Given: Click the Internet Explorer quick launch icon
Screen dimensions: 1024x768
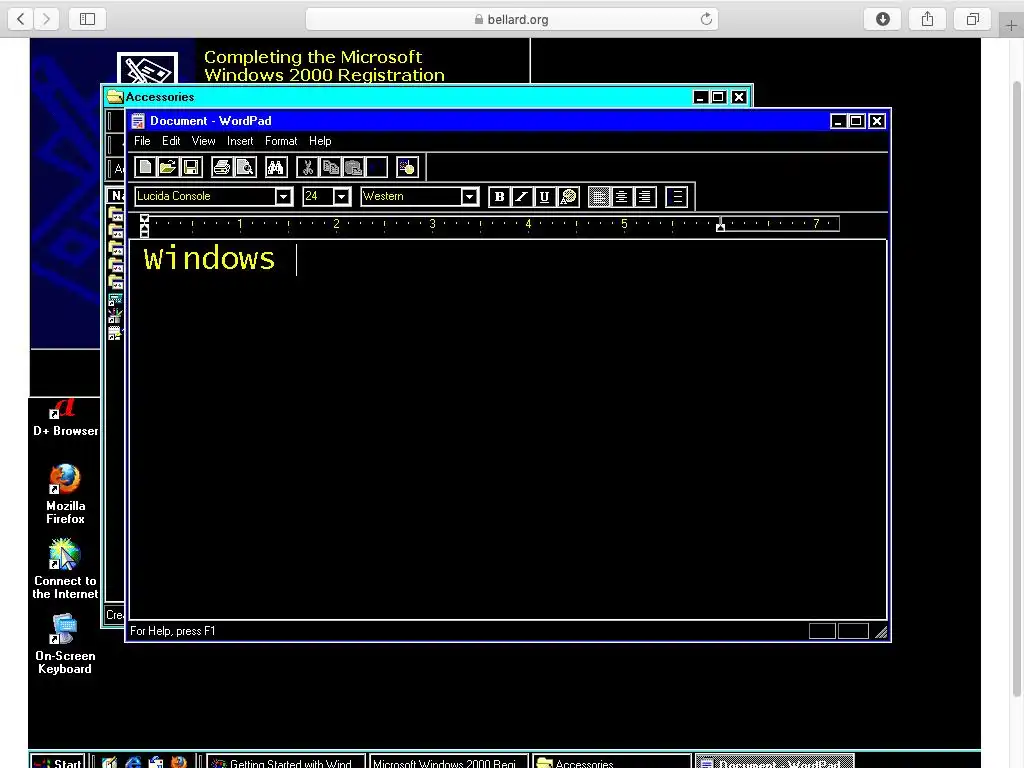Looking at the screenshot, I should (133, 762).
